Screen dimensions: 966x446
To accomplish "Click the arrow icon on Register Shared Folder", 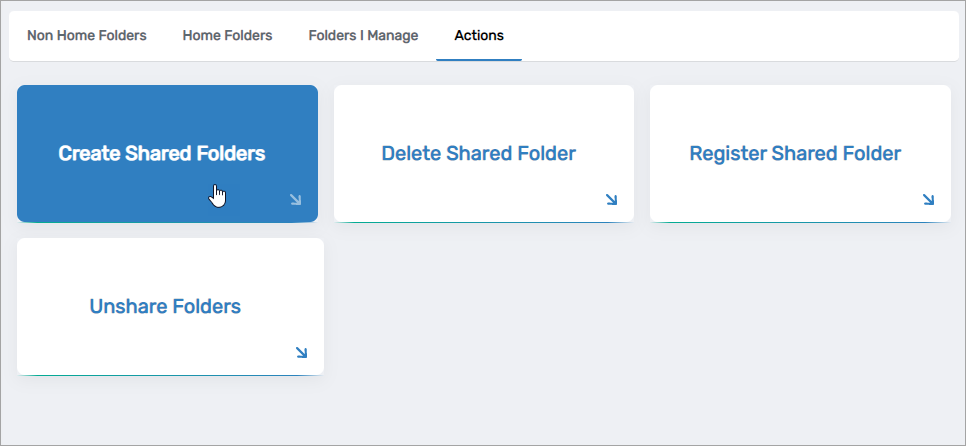I will pyautogui.click(x=928, y=200).
